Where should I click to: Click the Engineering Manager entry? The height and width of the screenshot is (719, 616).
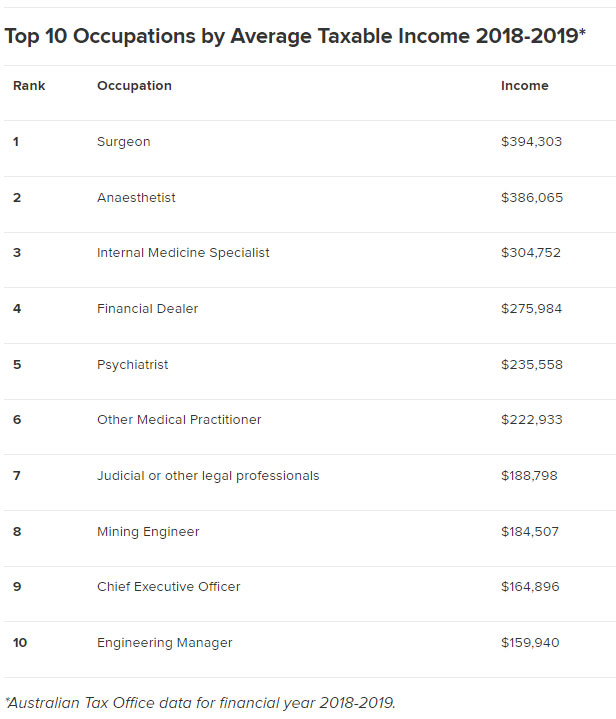click(164, 643)
